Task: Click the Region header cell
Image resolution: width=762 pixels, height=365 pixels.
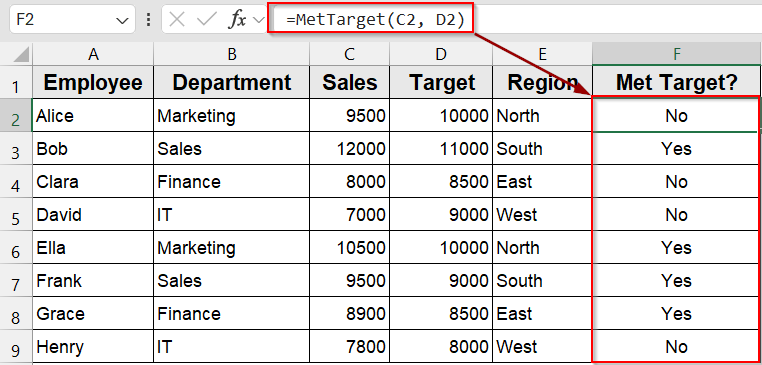Action: pos(542,83)
